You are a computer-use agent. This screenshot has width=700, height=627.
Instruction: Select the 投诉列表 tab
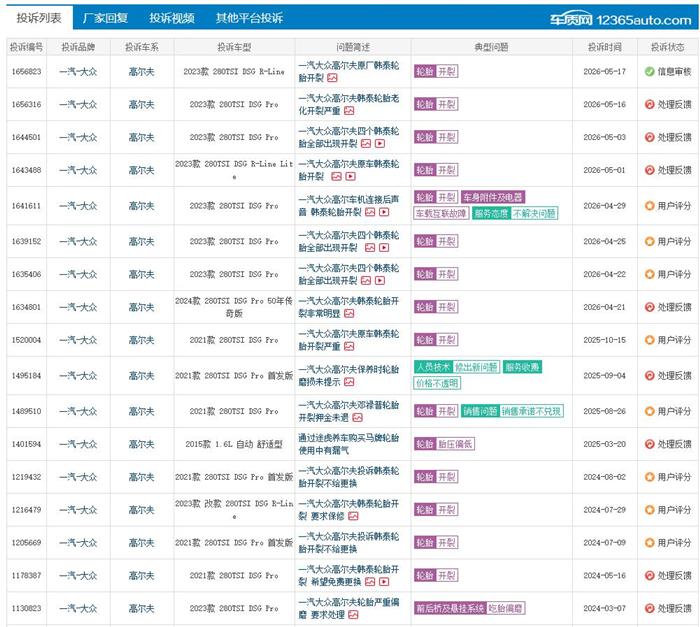click(39, 18)
